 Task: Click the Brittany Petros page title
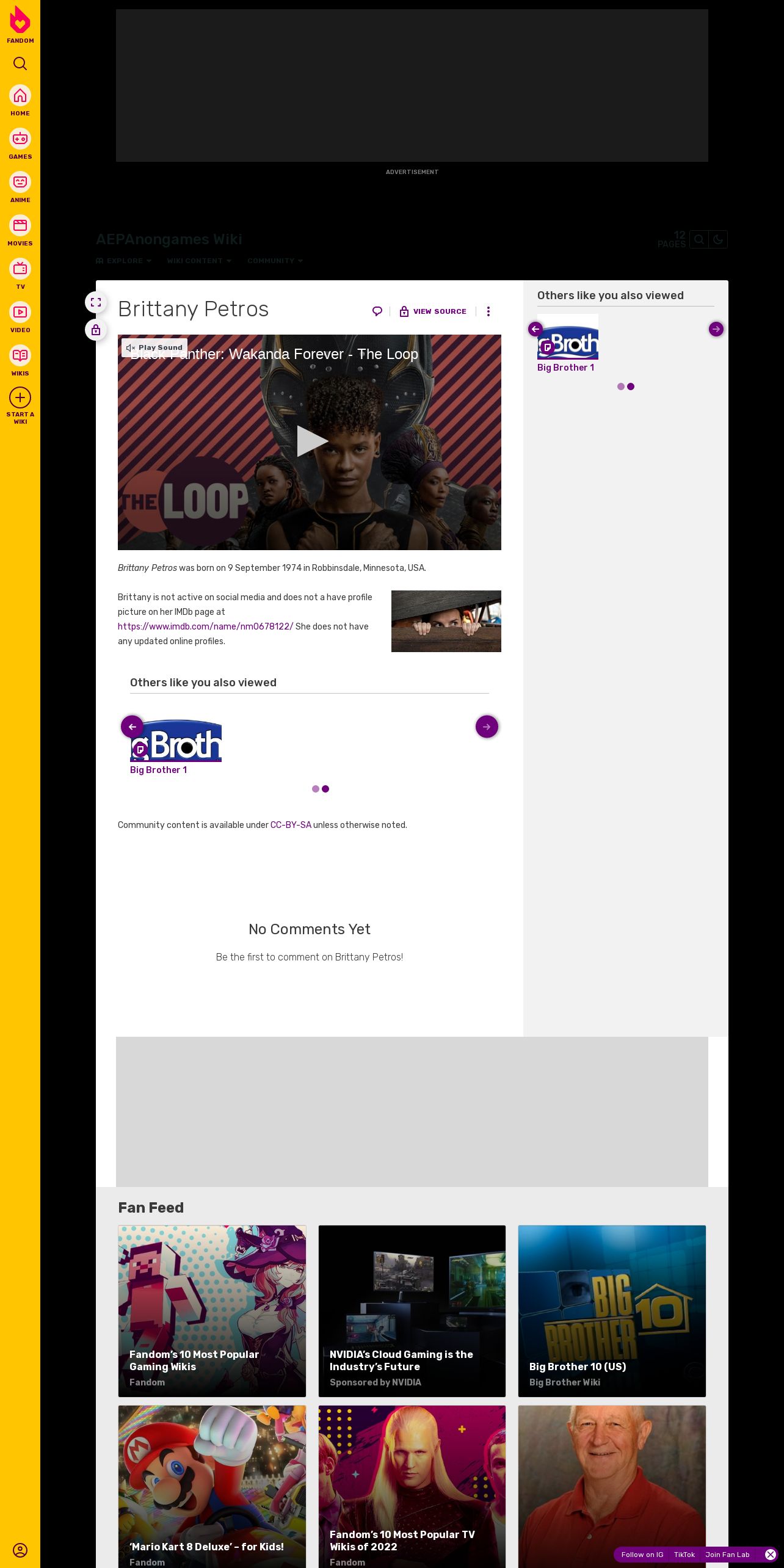point(193,309)
